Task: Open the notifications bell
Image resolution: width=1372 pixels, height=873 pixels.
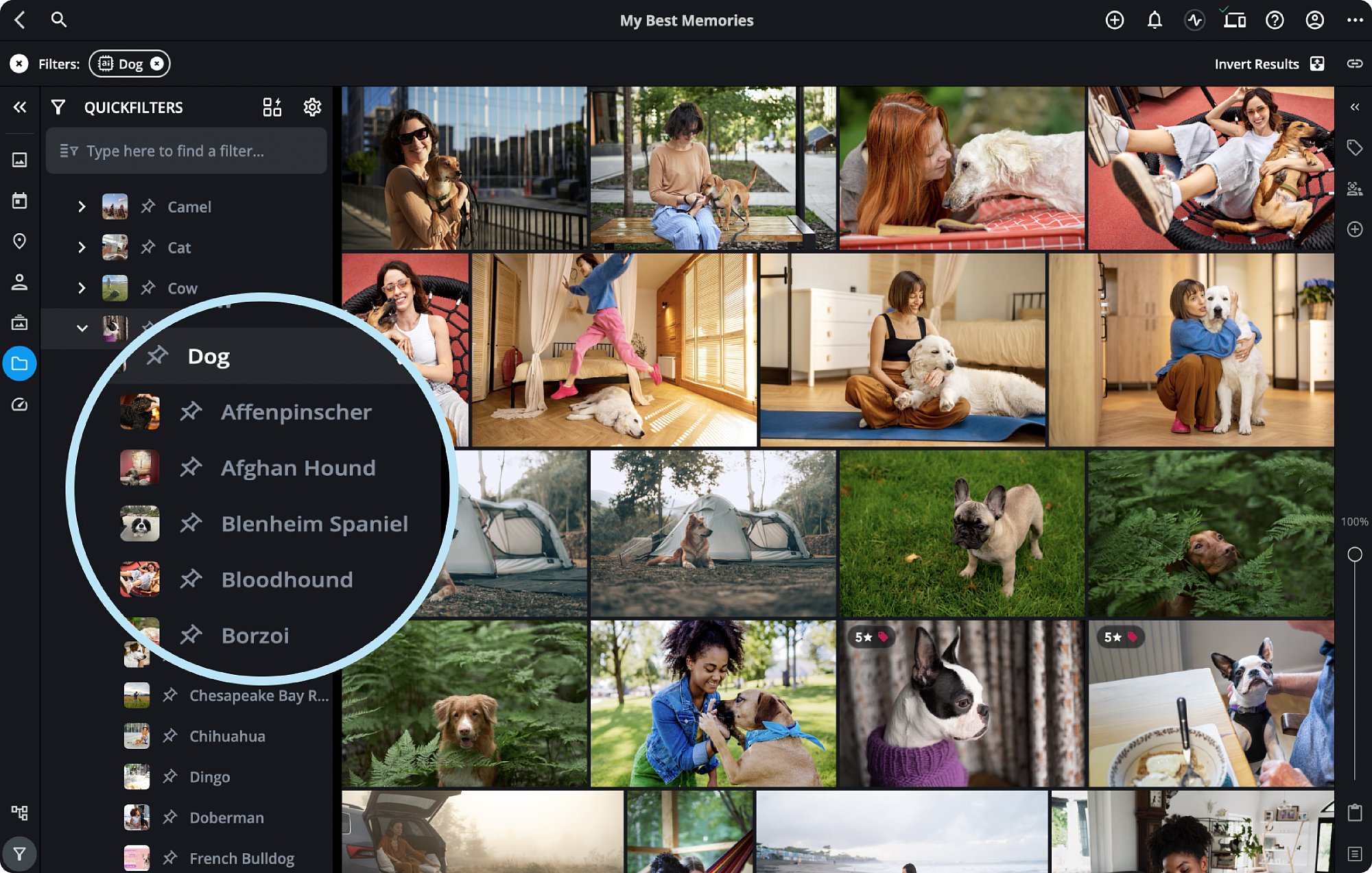Action: 1155,21
